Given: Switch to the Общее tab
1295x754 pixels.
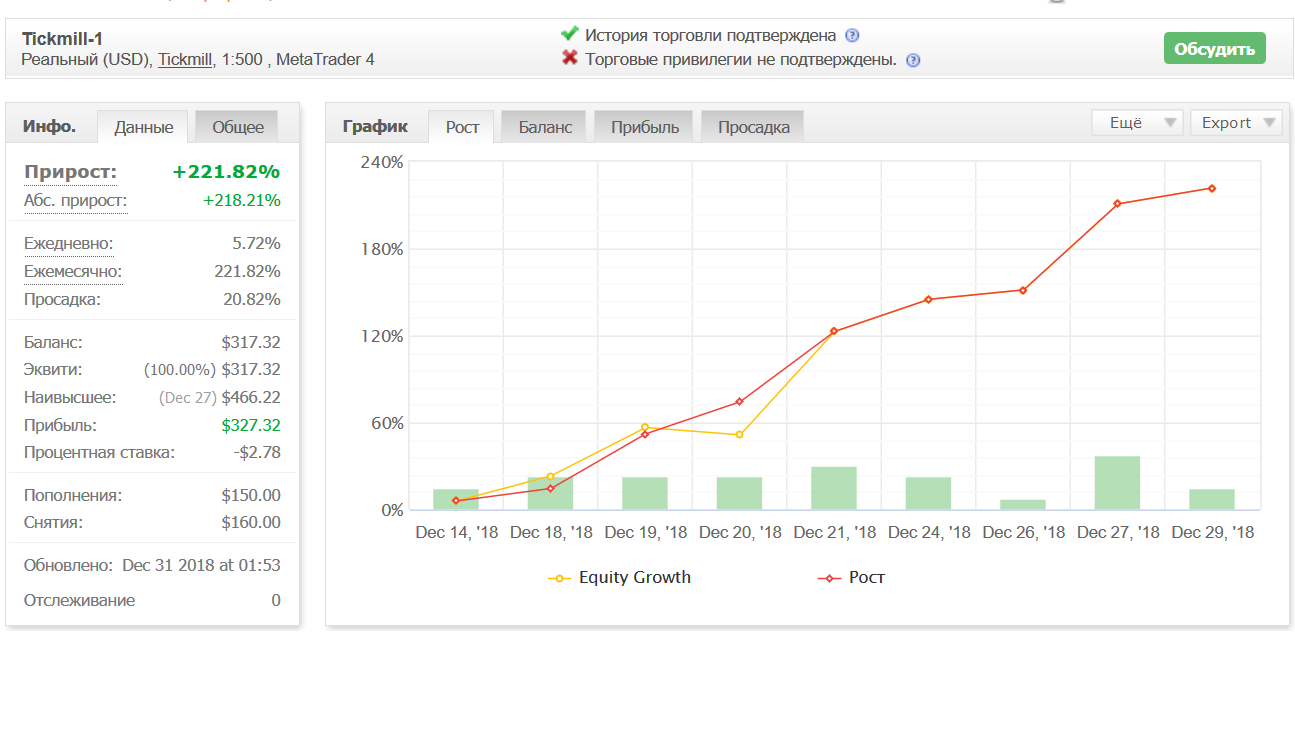Looking at the screenshot, I should [238, 127].
